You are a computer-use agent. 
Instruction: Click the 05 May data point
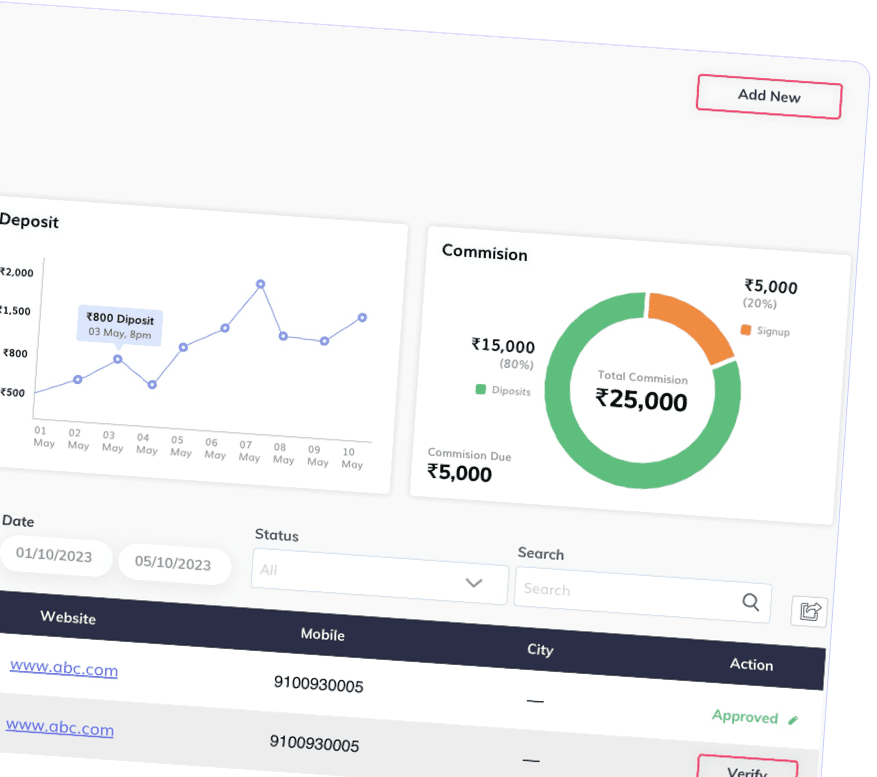pos(183,347)
